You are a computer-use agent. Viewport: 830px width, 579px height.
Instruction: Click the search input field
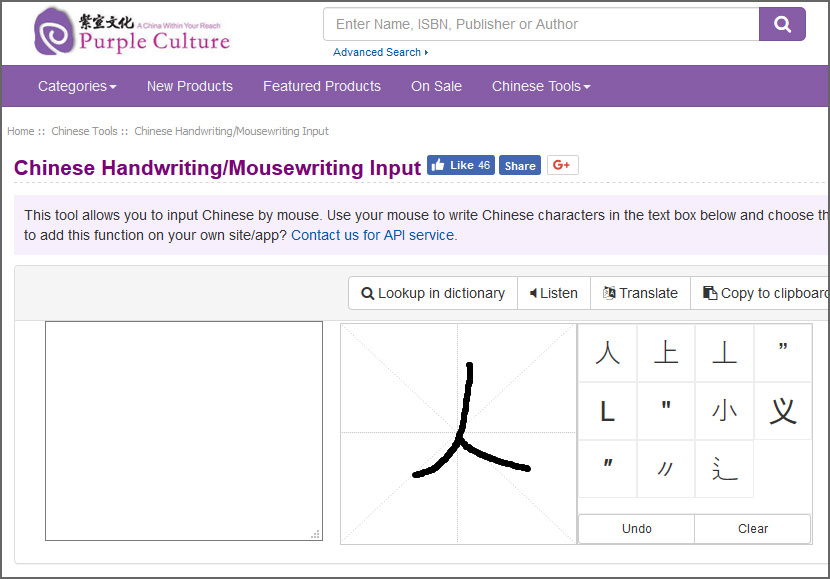click(541, 24)
